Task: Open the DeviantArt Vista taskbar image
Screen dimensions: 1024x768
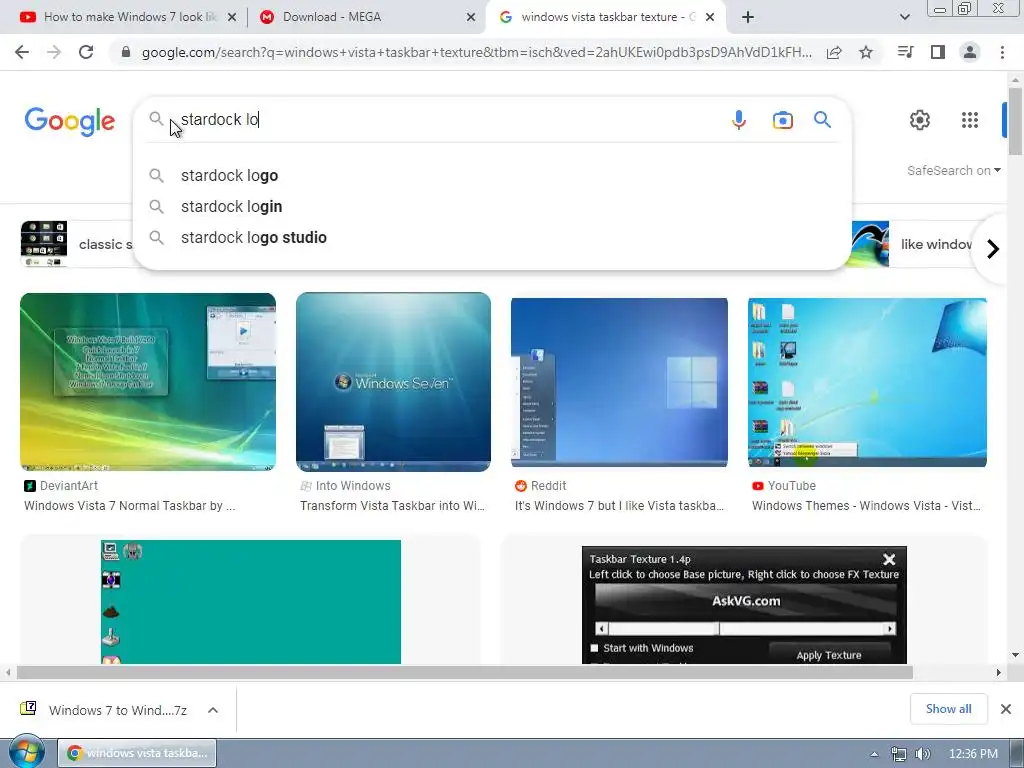Action: tap(148, 382)
